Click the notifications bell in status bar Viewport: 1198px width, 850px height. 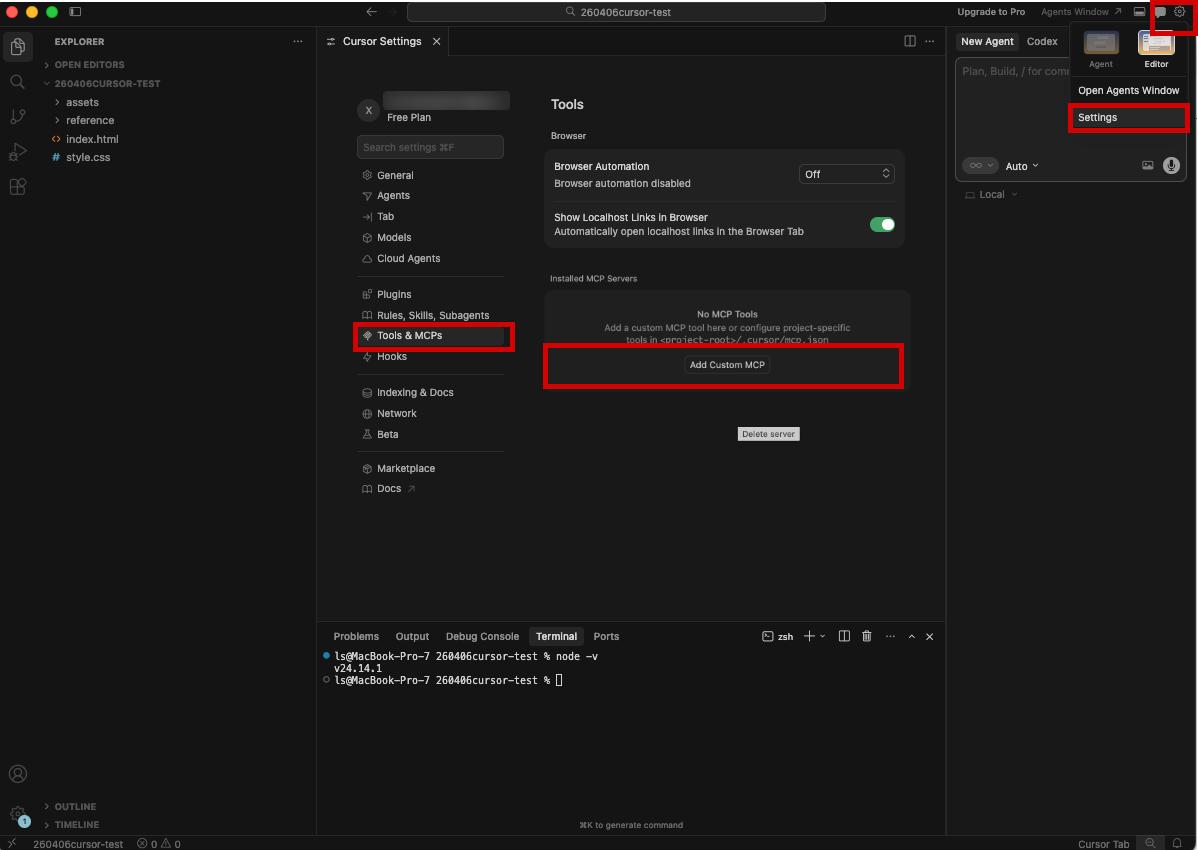(1177, 843)
